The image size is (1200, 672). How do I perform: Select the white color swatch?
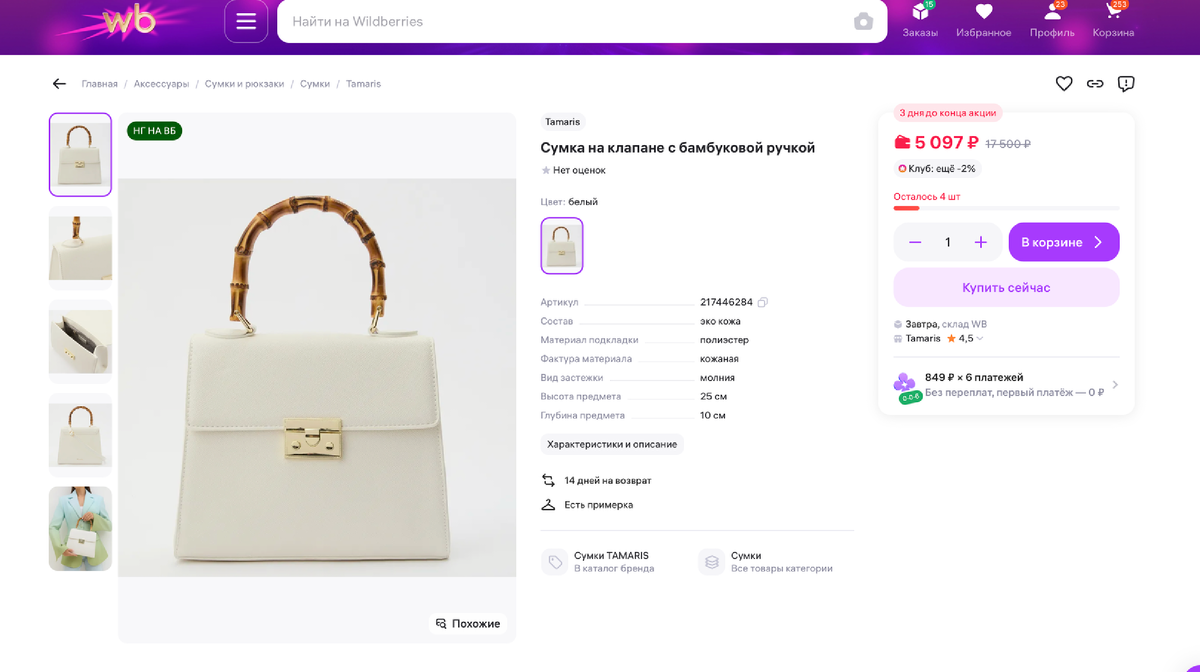(562, 245)
